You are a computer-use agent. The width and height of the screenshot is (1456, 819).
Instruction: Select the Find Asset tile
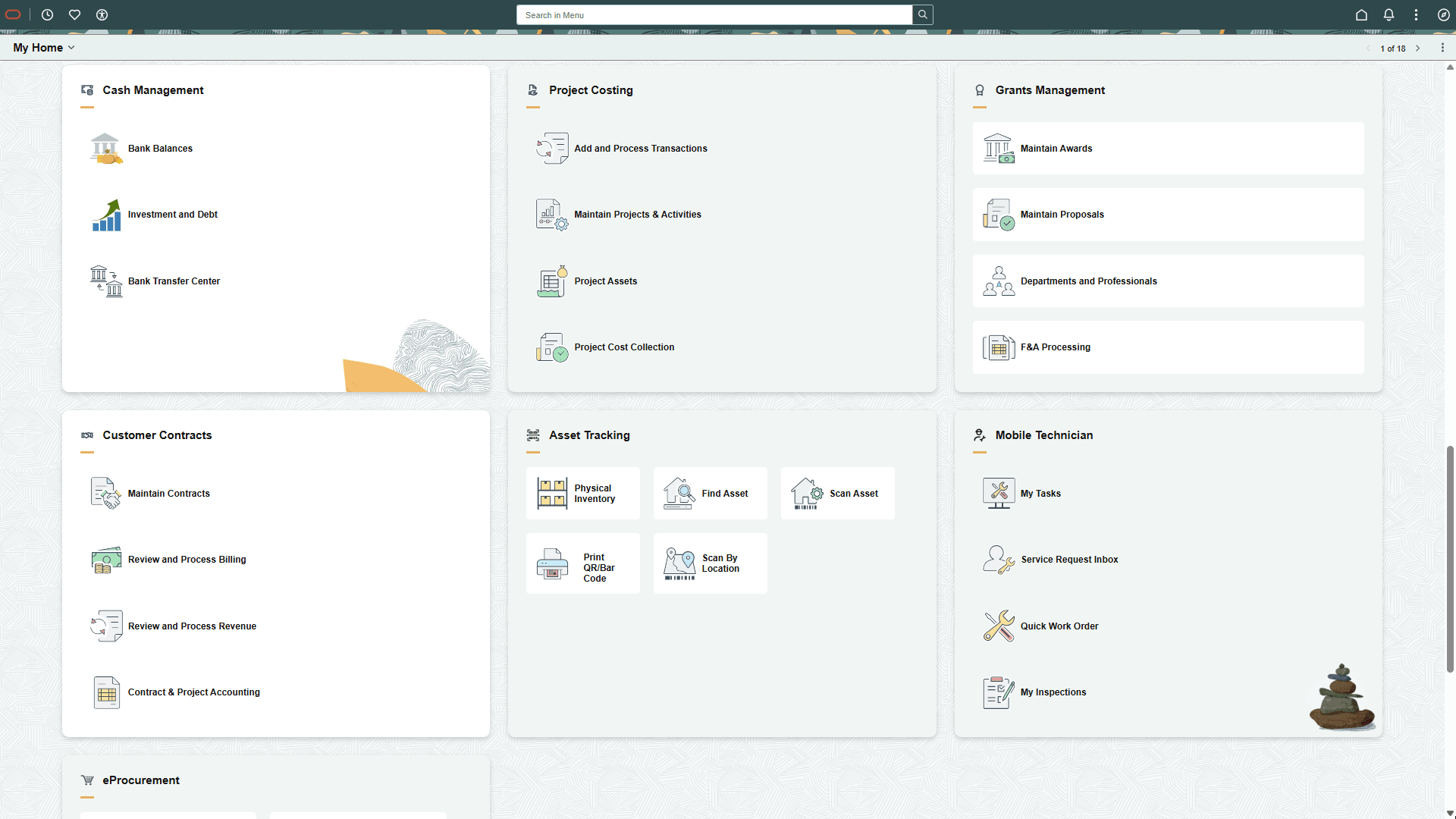click(710, 493)
